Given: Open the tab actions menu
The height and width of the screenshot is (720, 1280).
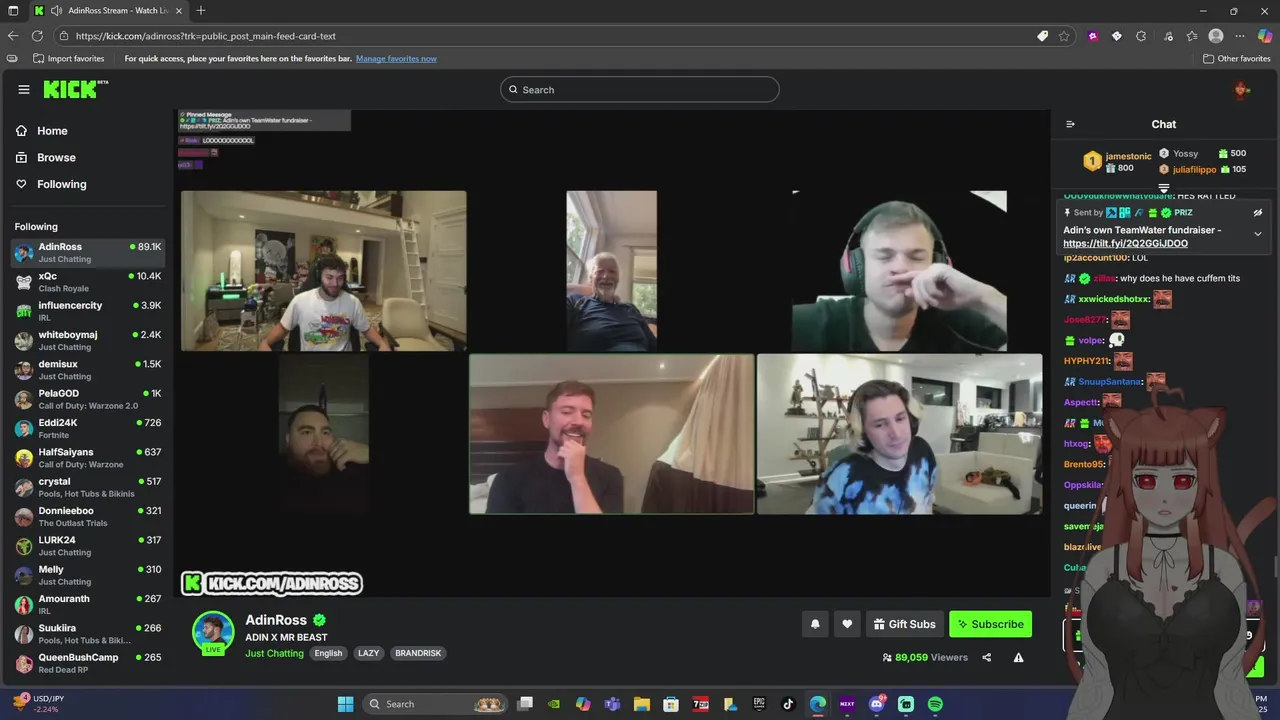Looking at the screenshot, I should [13, 11].
